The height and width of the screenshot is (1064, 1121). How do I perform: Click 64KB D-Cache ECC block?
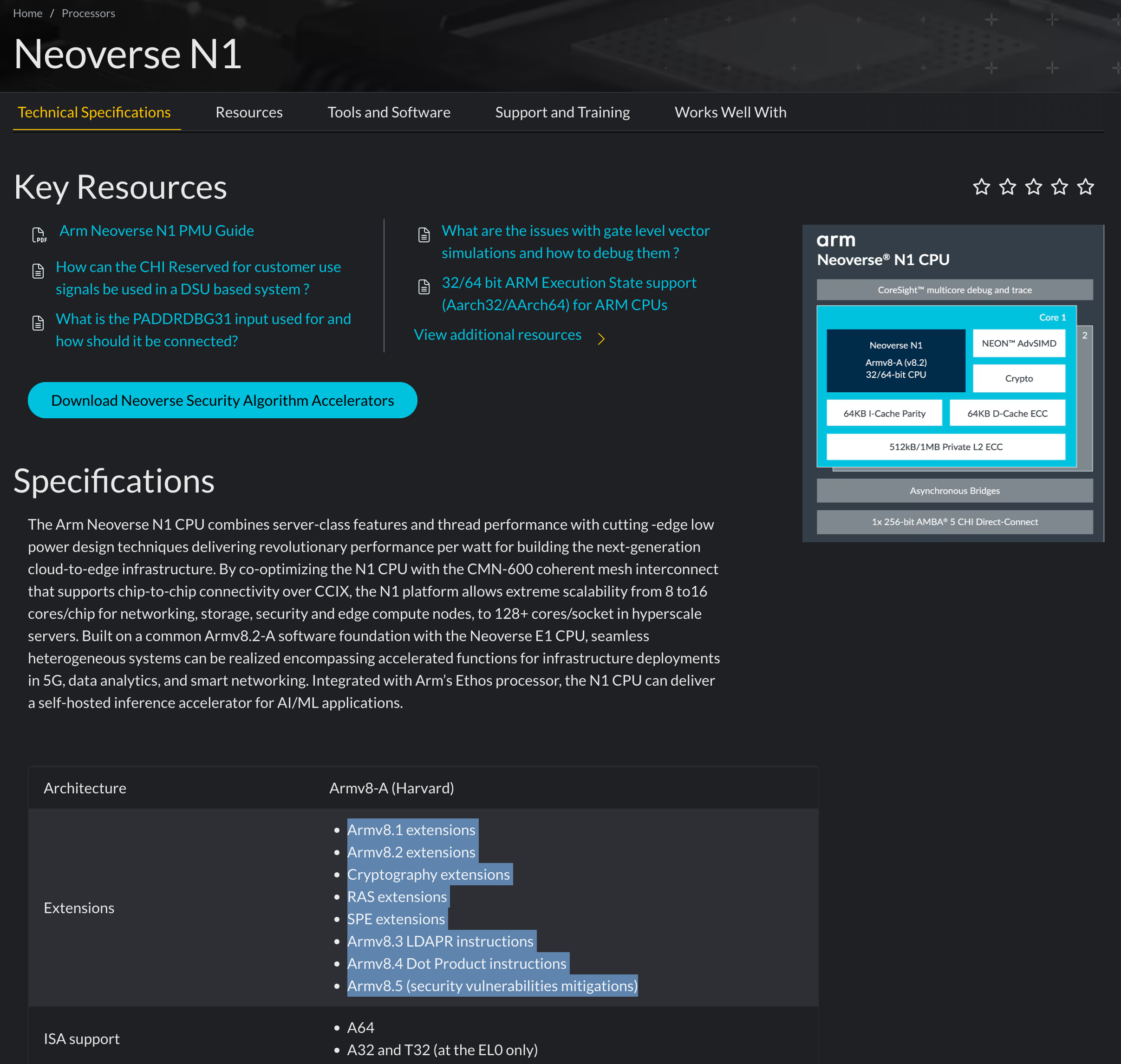(1008, 414)
